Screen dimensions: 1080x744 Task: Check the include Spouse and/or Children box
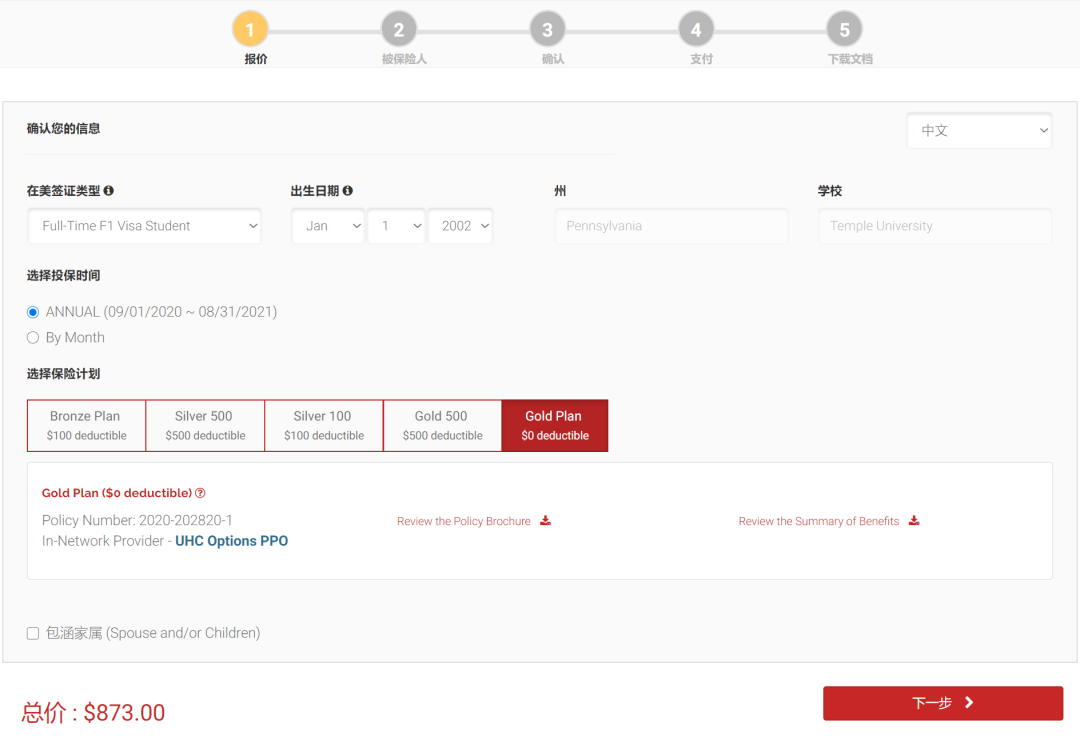tap(33, 633)
